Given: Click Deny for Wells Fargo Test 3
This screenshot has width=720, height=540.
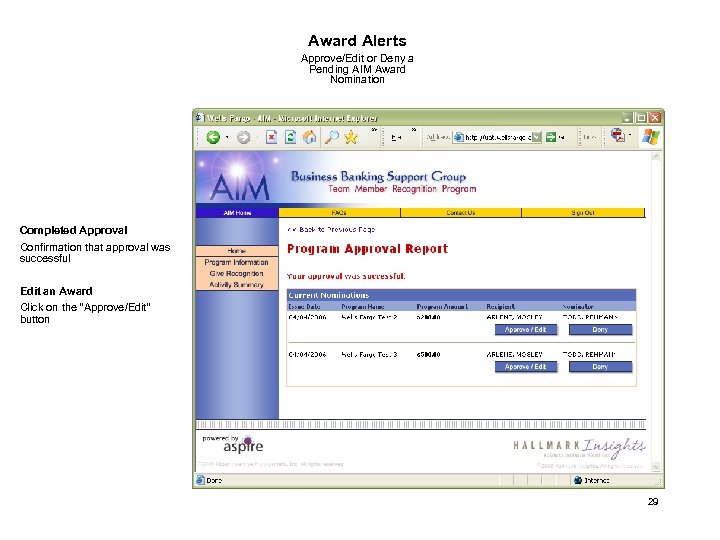Looking at the screenshot, I should [600, 366].
